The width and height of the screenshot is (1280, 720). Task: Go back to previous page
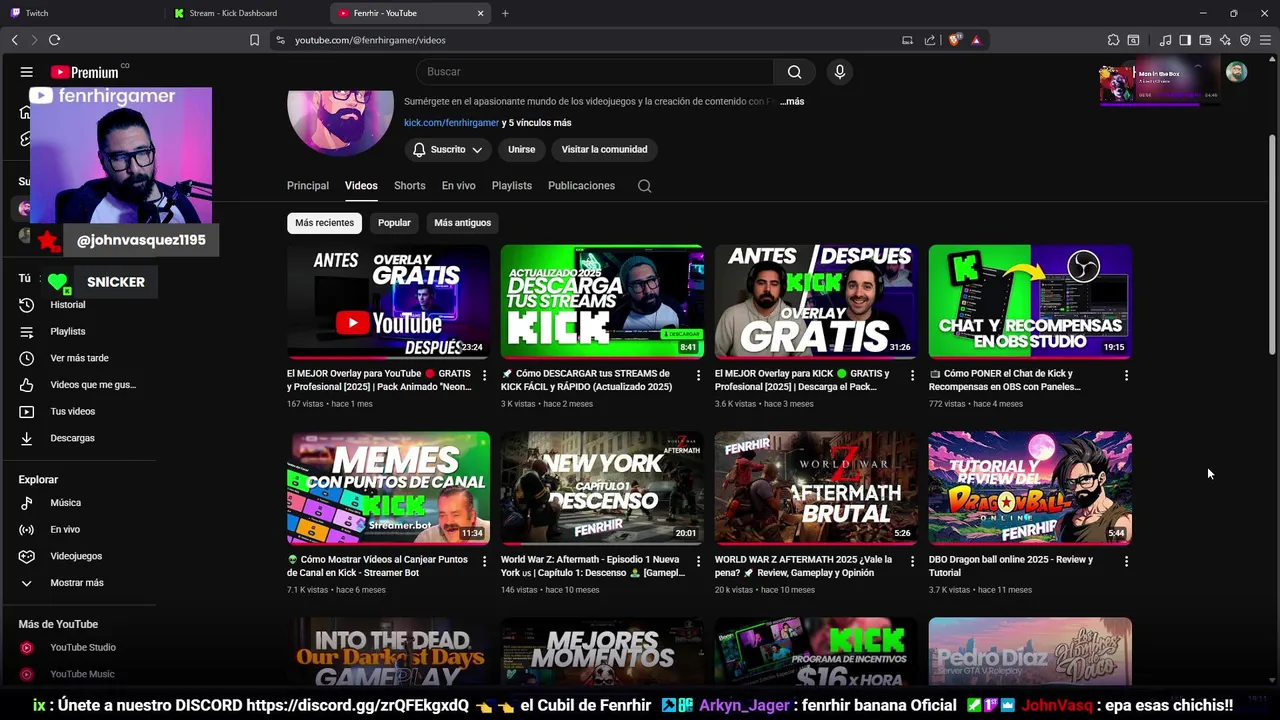pyautogui.click(x=14, y=40)
